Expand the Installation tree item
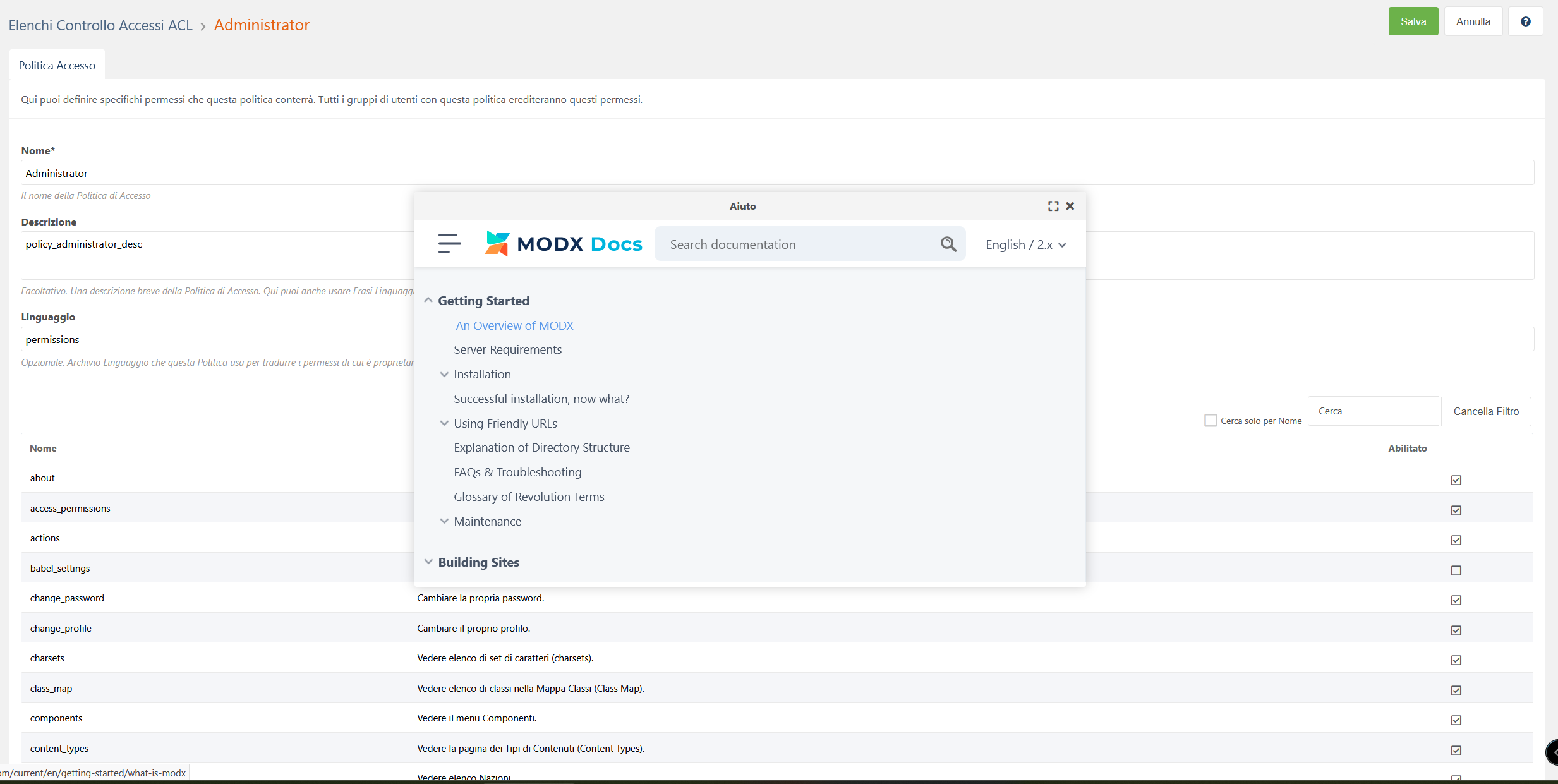The width and height of the screenshot is (1558, 784). tap(444, 374)
